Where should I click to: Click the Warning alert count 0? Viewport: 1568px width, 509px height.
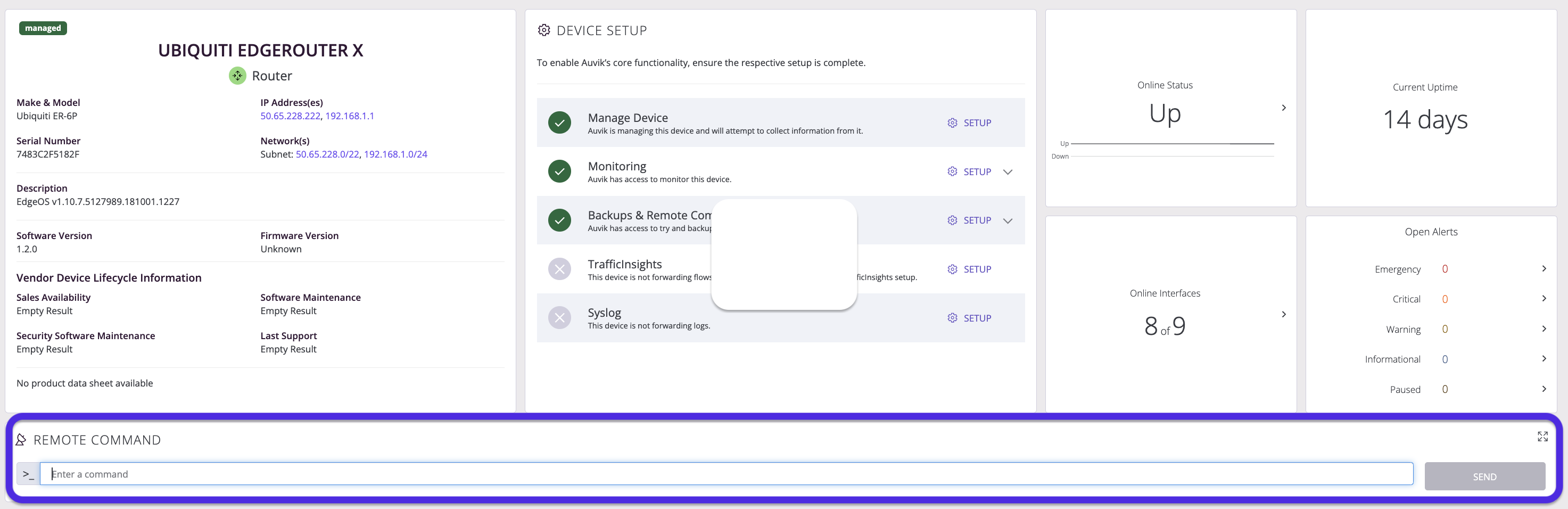(x=1445, y=330)
